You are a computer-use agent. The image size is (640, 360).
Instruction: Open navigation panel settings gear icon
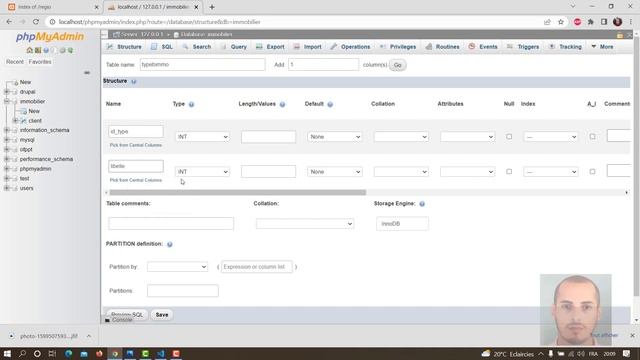(x=62, y=50)
